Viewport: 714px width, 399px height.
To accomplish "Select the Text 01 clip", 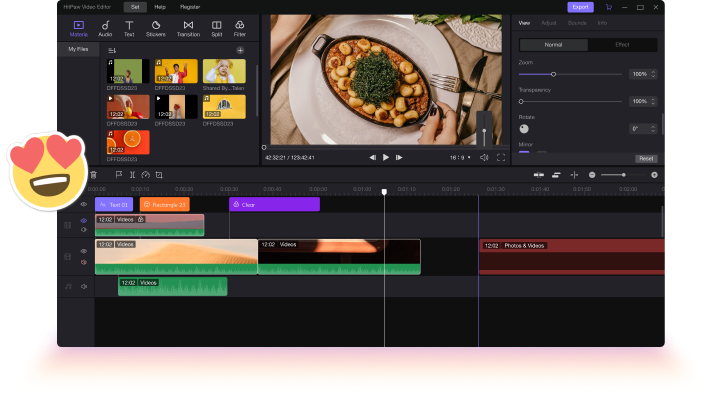I will point(114,205).
